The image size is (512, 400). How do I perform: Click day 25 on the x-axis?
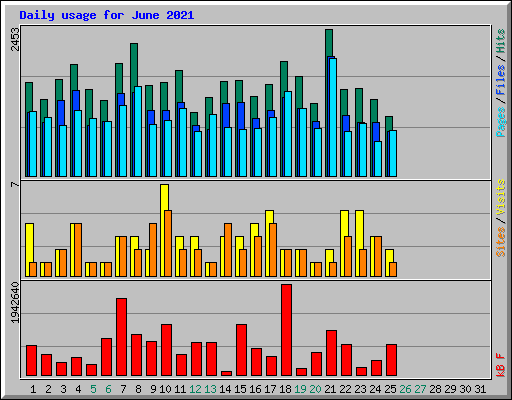coord(390,389)
